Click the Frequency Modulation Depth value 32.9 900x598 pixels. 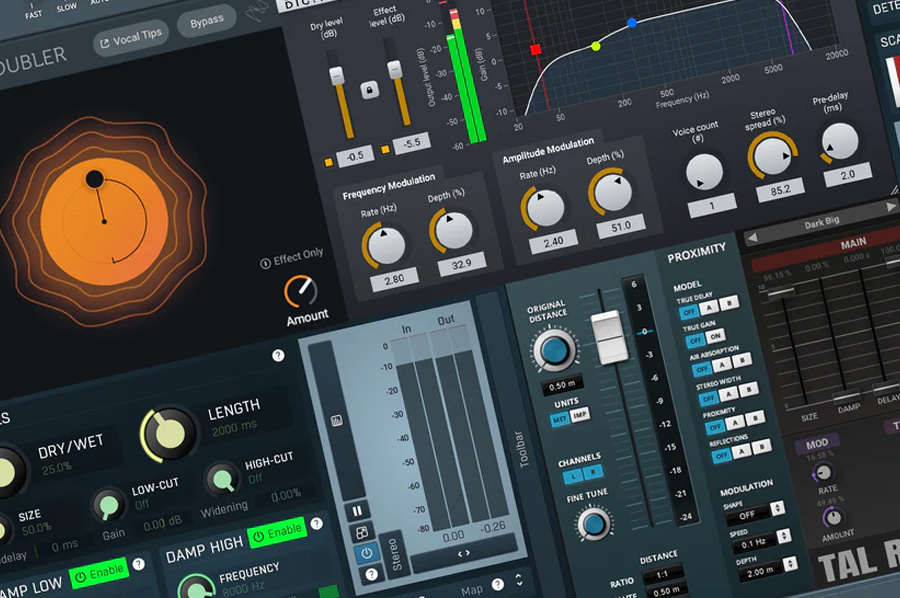pos(461,264)
